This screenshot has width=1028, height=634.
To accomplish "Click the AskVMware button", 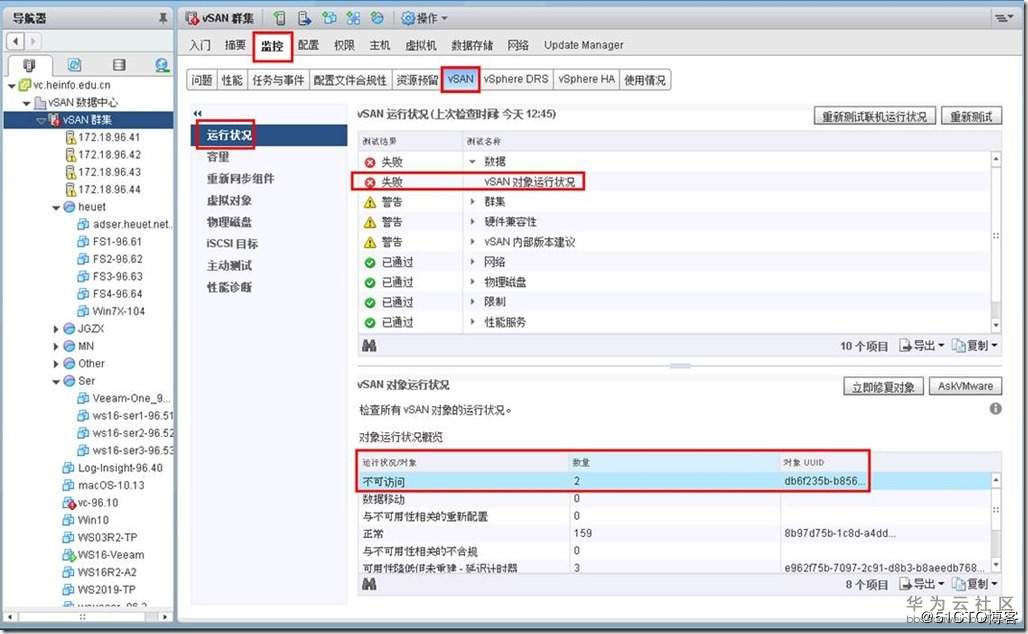I will (x=965, y=386).
